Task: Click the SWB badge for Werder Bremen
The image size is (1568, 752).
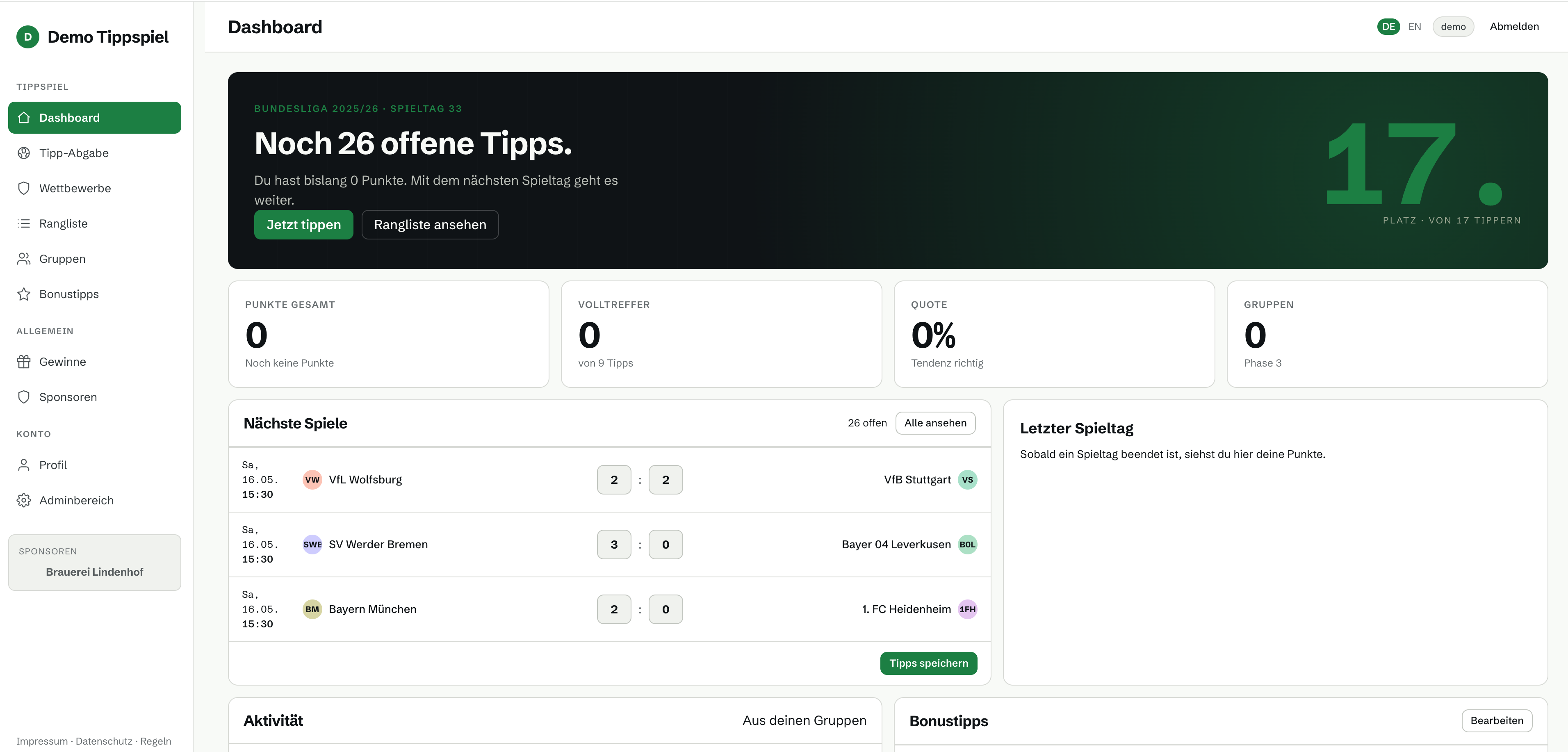Action: pyautogui.click(x=312, y=545)
